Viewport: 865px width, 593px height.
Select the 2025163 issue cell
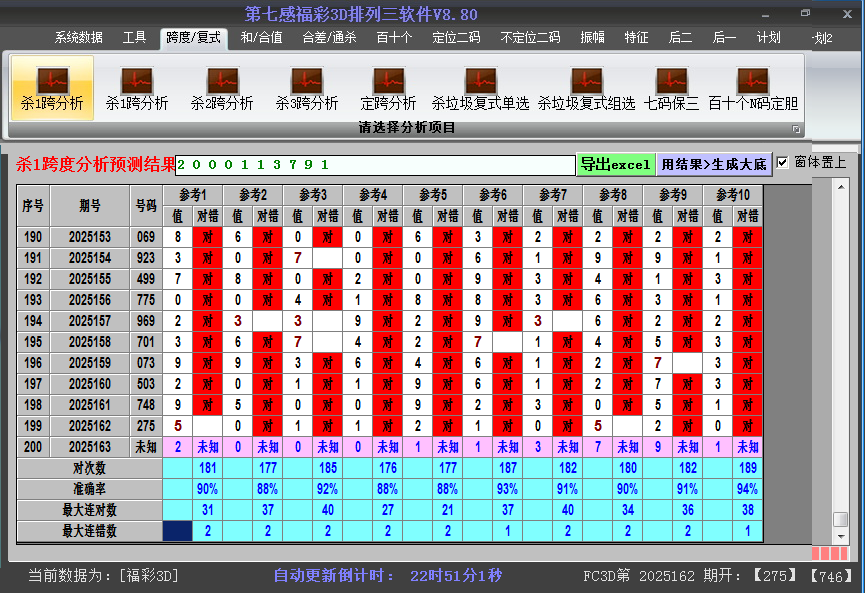[90, 447]
